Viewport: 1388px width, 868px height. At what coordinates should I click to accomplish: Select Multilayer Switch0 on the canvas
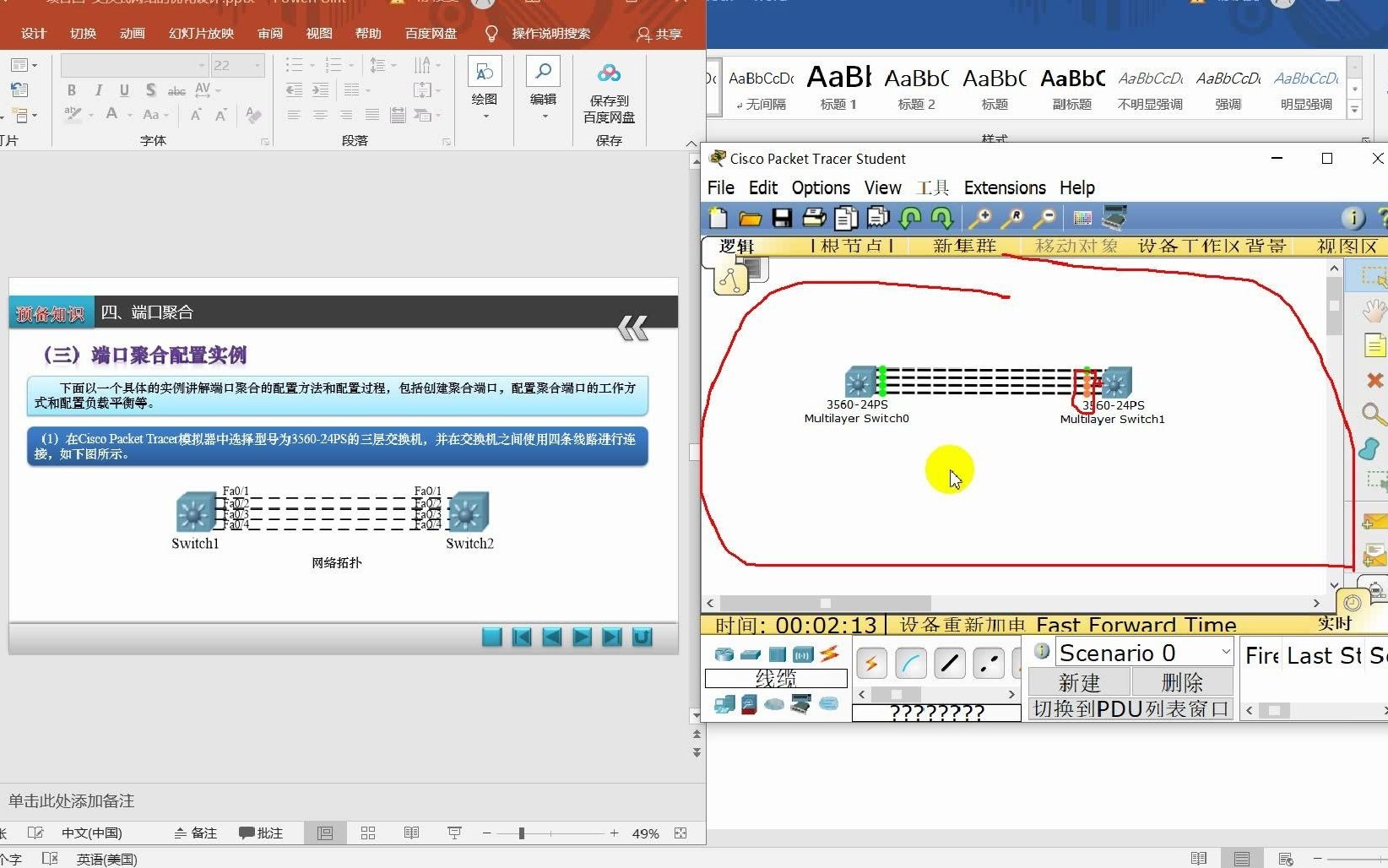[x=859, y=382]
